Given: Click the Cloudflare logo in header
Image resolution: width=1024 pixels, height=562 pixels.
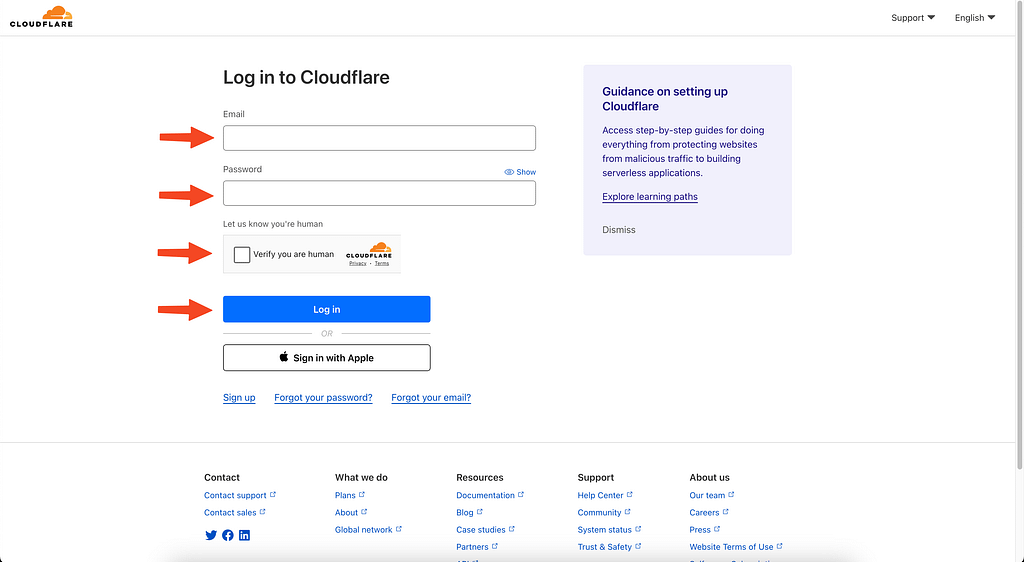Looking at the screenshot, I should 41,16.
